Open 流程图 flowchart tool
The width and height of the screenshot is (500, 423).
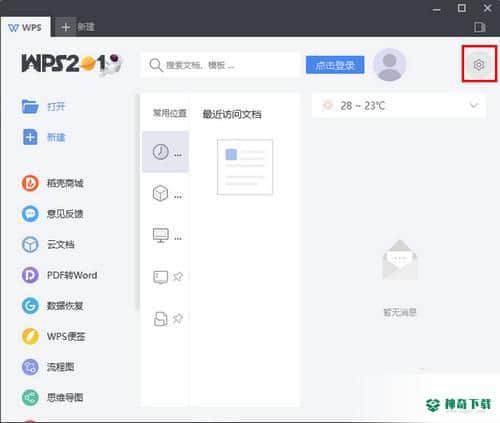pos(48,367)
